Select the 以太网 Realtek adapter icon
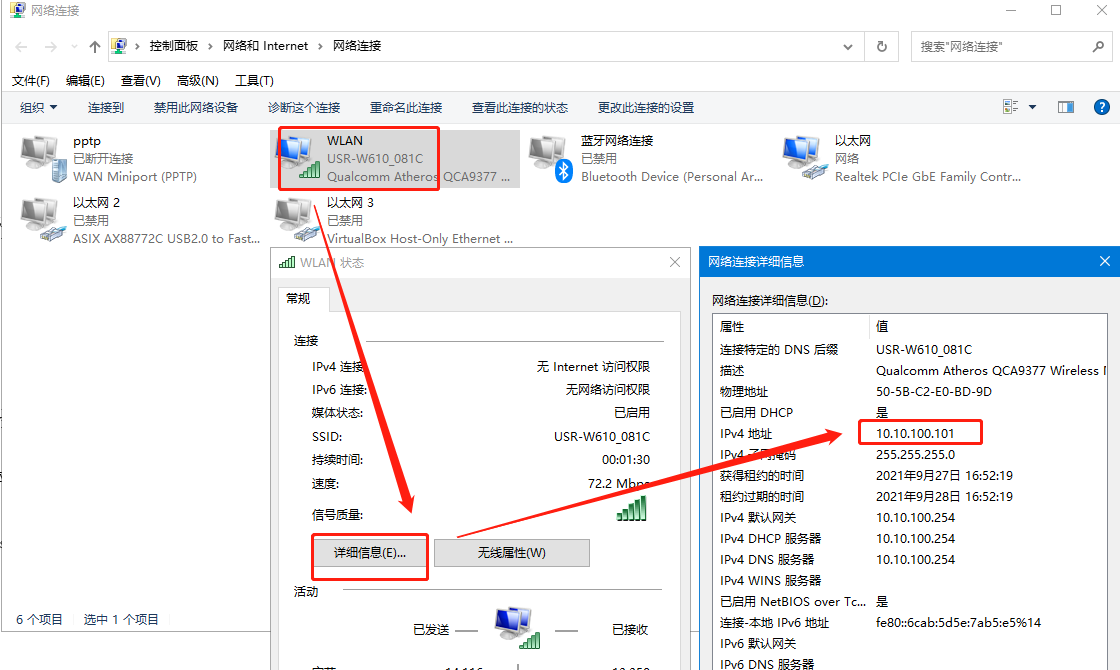Screen dimensions: 1120x670 click(805, 159)
